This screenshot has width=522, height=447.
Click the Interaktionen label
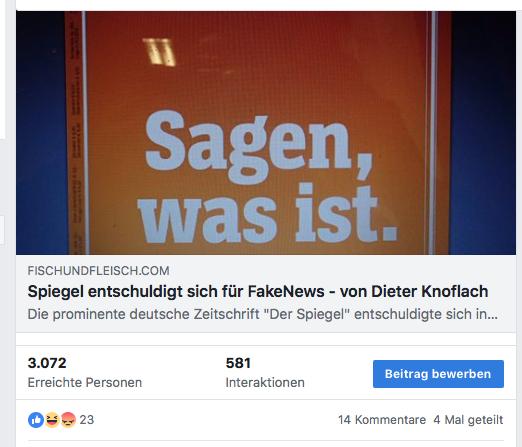tap(265, 382)
